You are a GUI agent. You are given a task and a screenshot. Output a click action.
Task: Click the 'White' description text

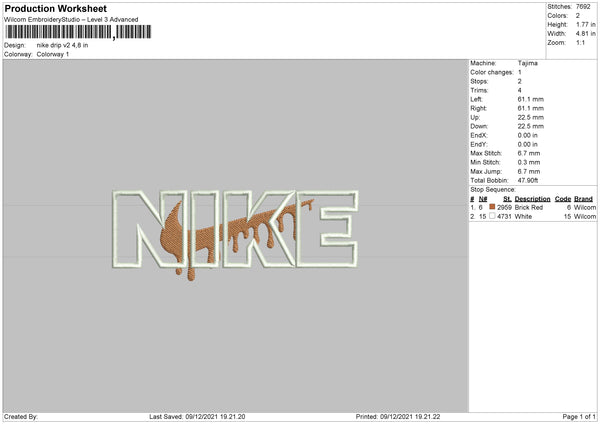523,217
